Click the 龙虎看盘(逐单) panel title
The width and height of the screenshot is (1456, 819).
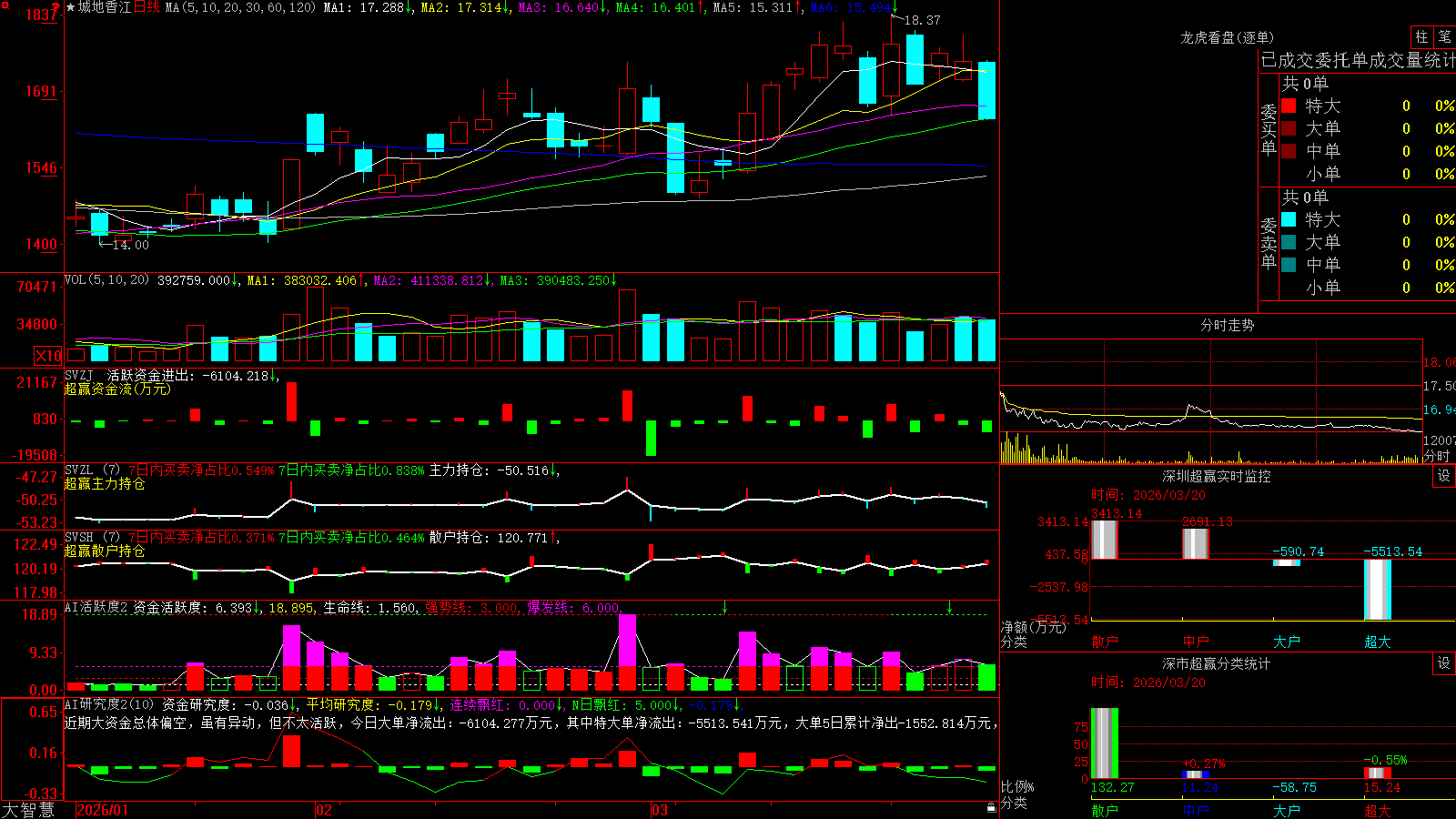[x=1227, y=37]
